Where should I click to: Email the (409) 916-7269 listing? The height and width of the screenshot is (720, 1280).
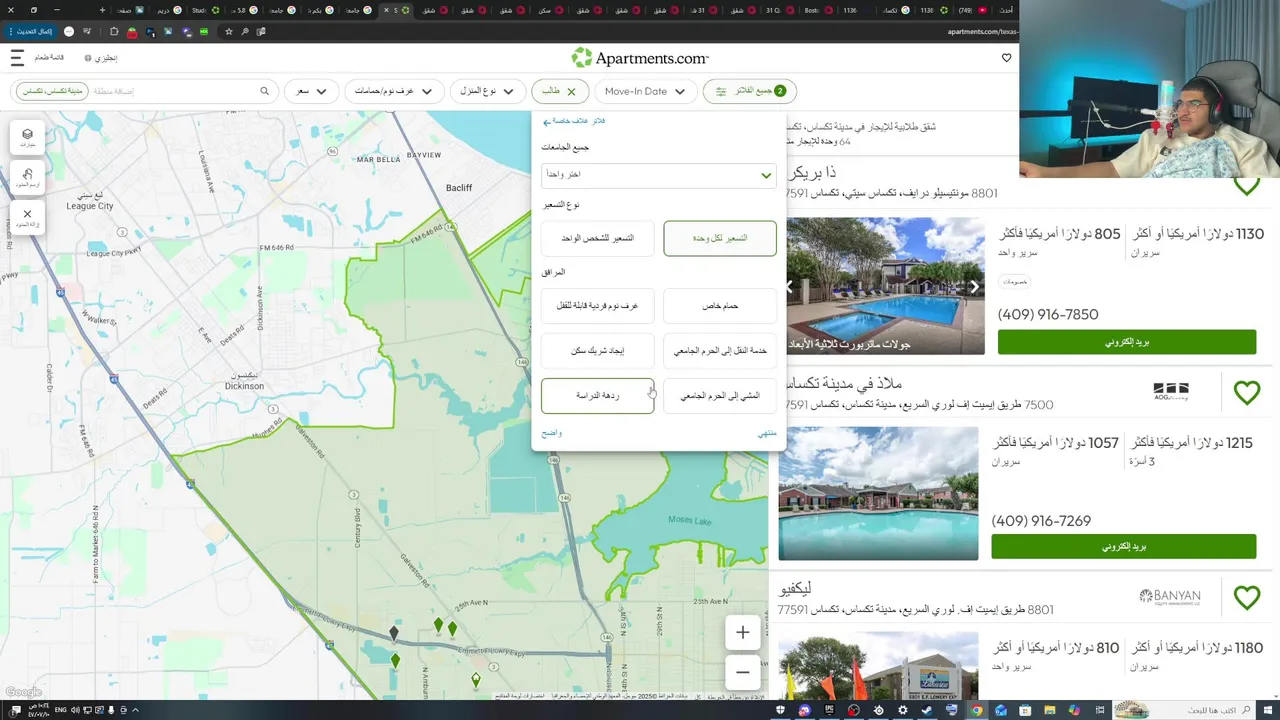(x=1124, y=547)
